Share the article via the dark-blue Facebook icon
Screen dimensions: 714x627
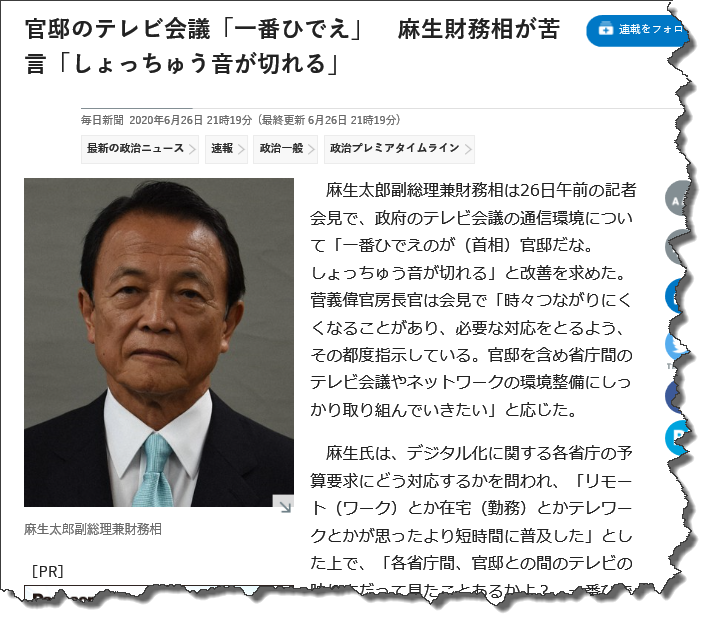pyautogui.click(x=675, y=396)
